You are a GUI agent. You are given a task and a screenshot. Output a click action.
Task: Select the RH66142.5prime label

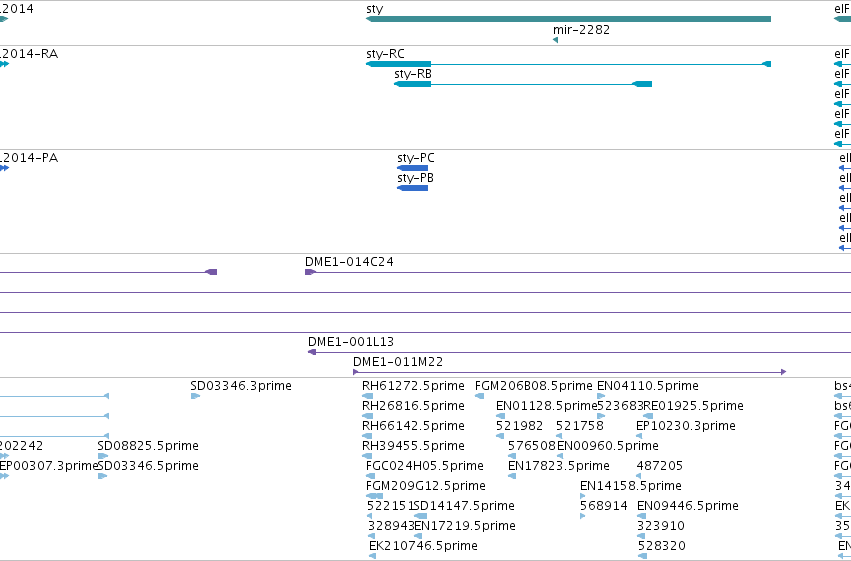[x=413, y=426]
